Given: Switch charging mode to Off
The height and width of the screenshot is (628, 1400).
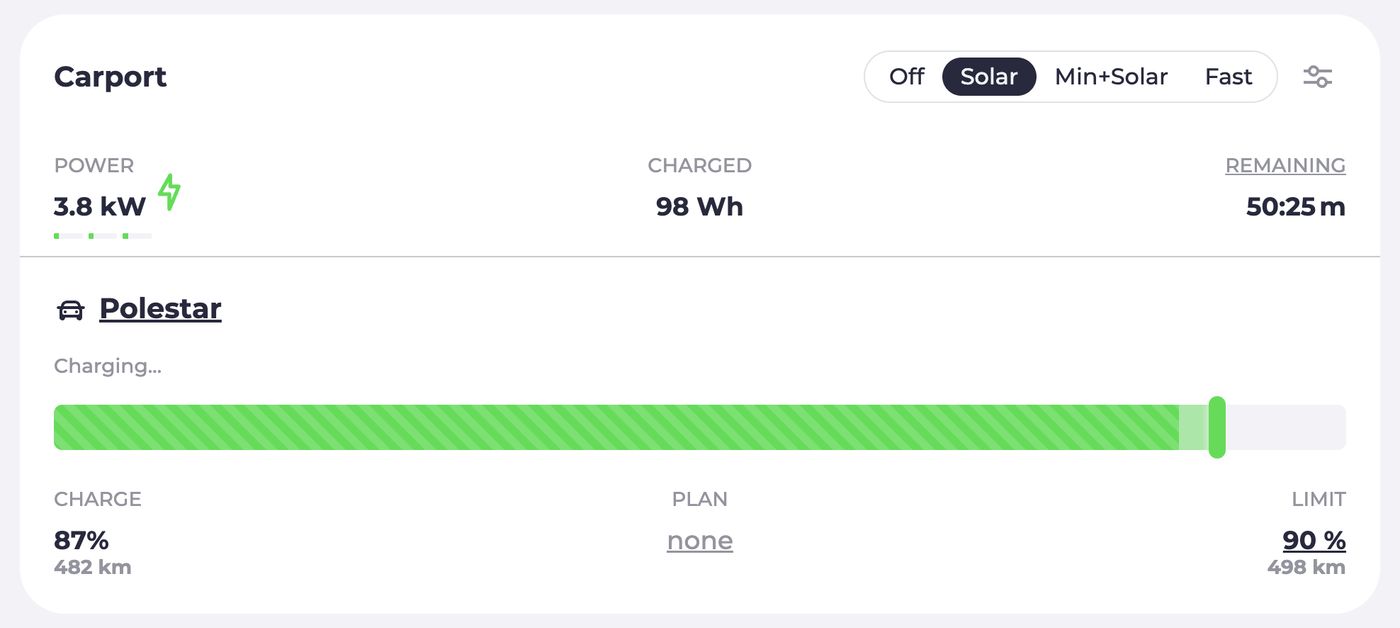Looking at the screenshot, I should point(906,77).
